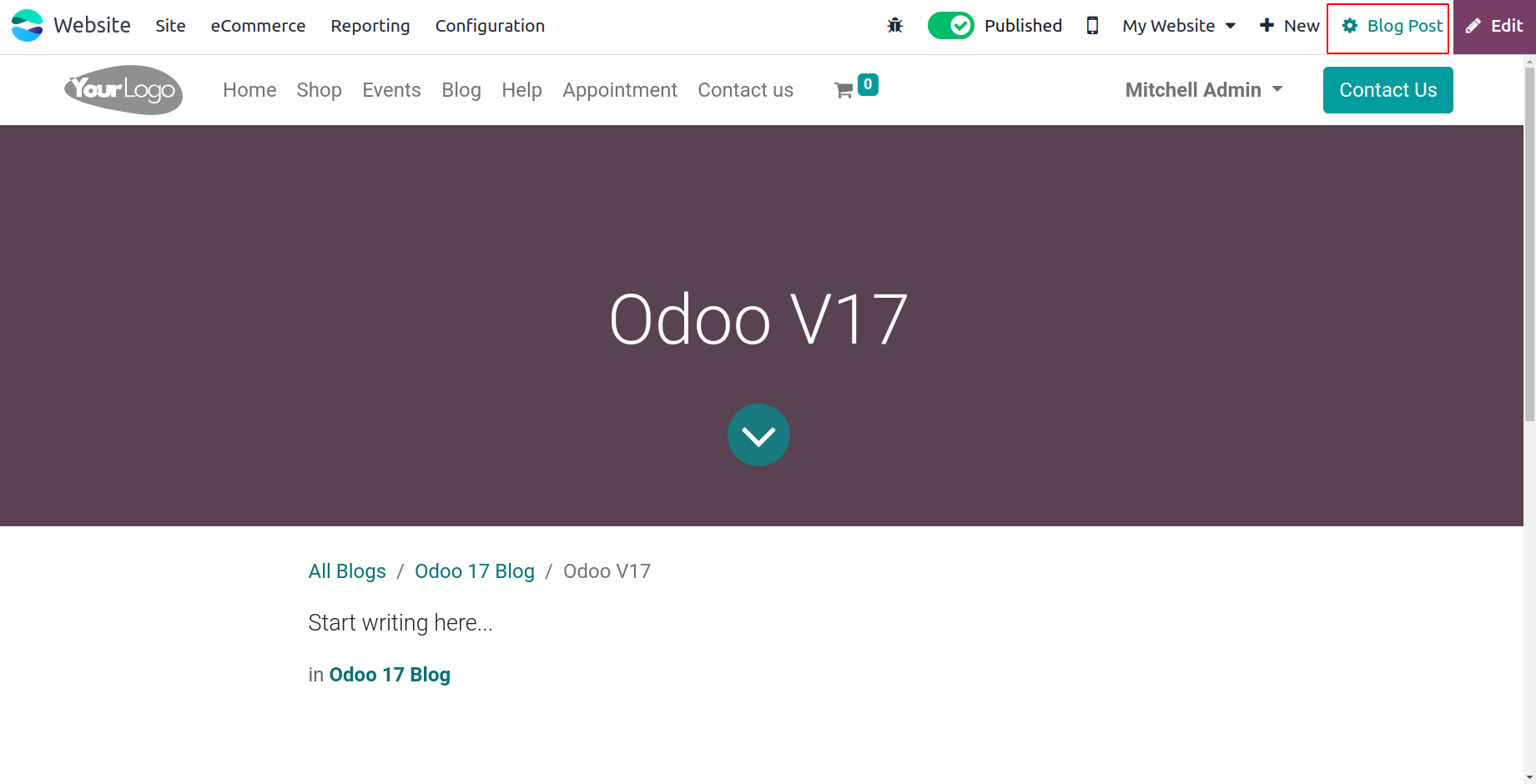The width and height of the screenshot is (1536, 784).
Task: Click the debug bug icon
Action: click(895, 26)
